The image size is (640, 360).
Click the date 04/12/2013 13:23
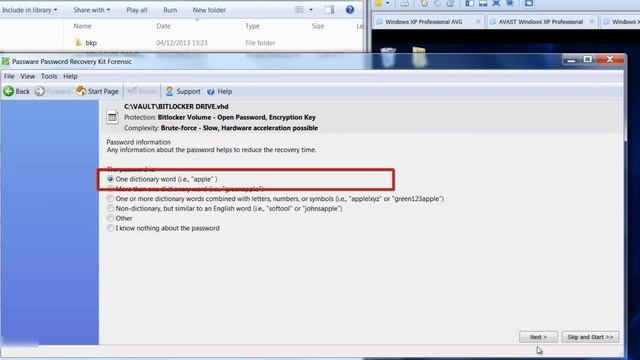(x=182, y=42)
